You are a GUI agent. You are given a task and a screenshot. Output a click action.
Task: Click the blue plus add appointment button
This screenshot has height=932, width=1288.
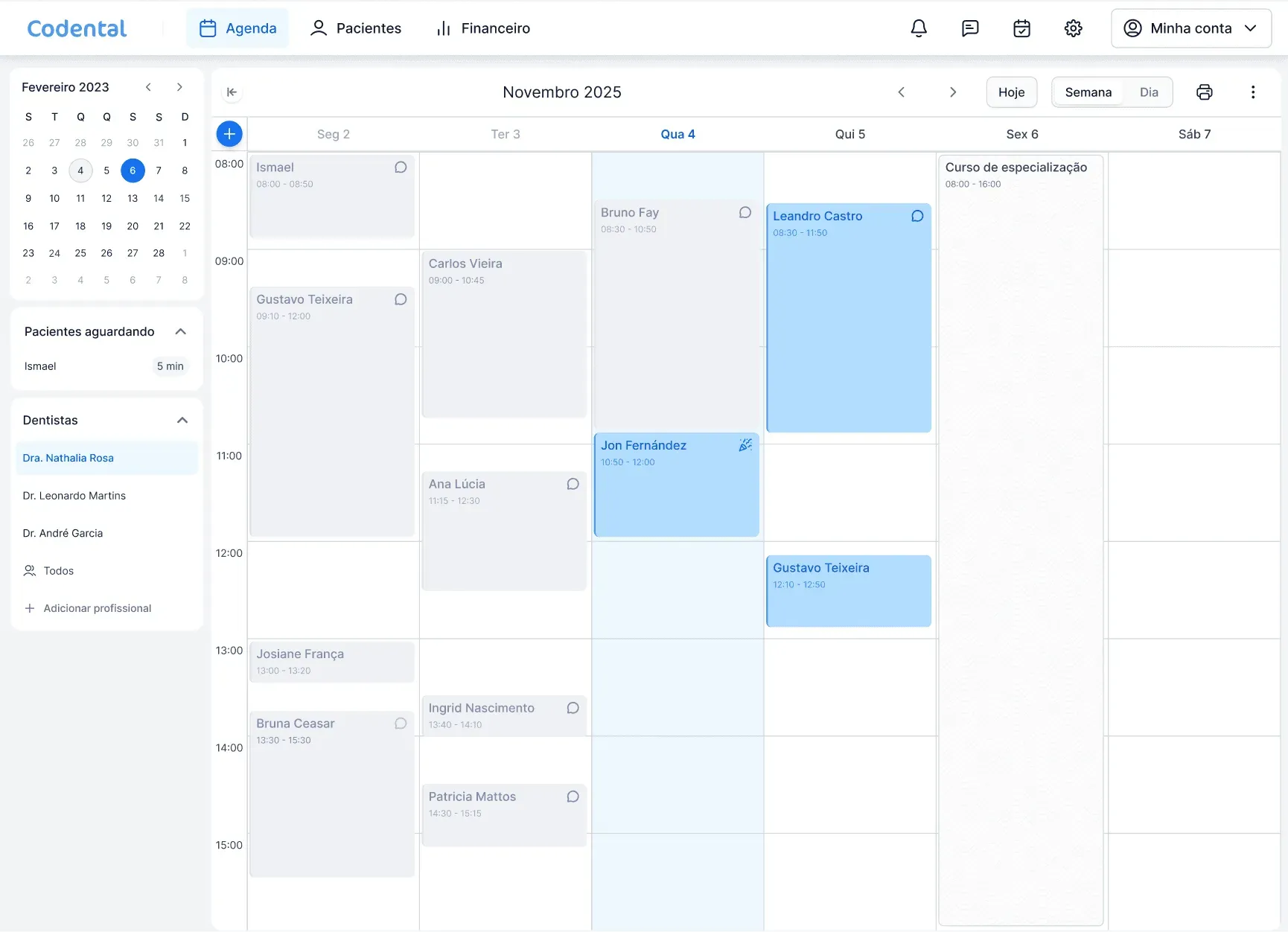tap(229, 134)
